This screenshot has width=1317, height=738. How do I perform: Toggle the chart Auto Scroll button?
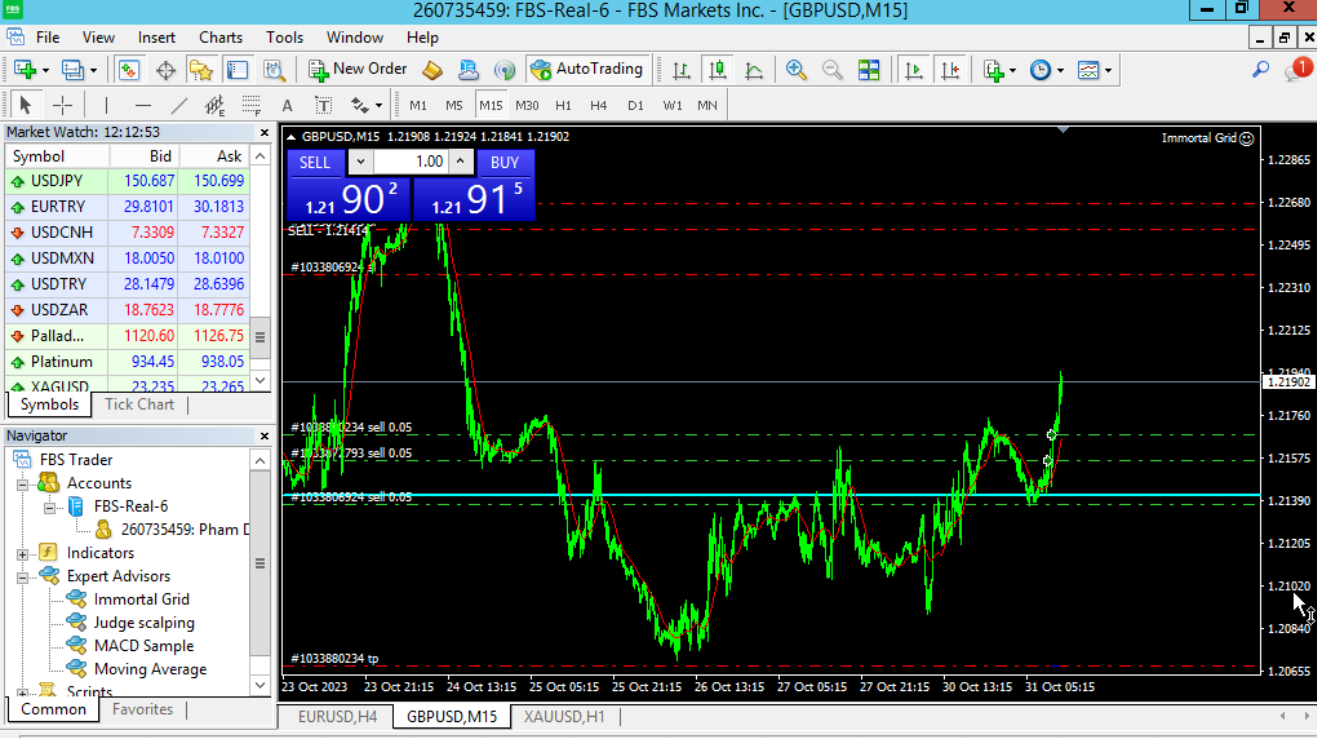[913, 70]
